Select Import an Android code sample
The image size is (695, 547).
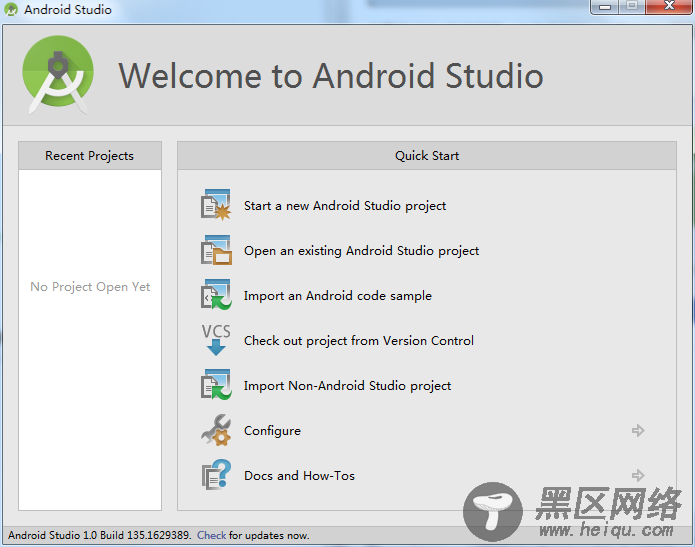tap(337, 296)
